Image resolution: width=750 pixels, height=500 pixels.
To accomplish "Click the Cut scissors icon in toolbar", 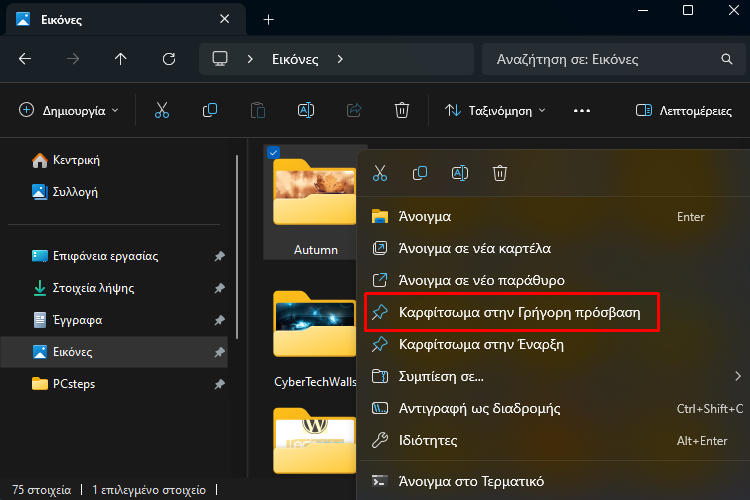I will pyautogui.click(x=162, y=111).
